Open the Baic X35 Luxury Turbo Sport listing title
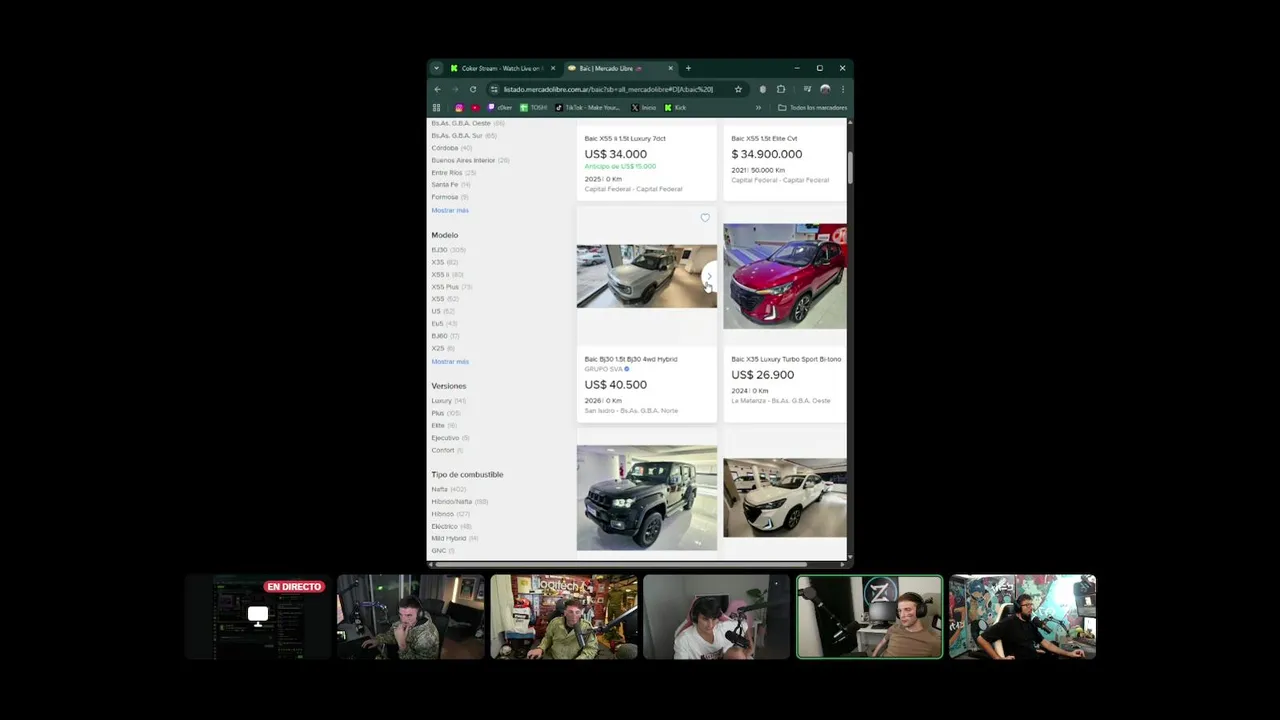The width and height of the screenshot is (1280, 720). pos(786,359)
